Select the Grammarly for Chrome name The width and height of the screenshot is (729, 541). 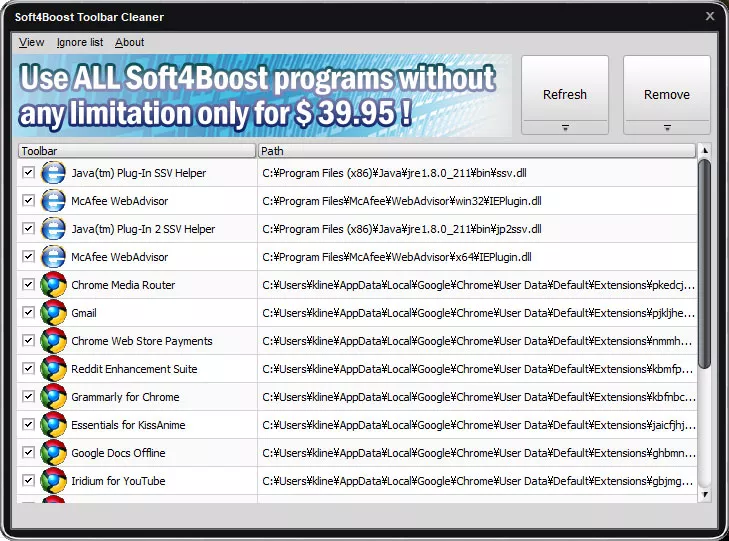pyautogui.click(x=125, y=397)
